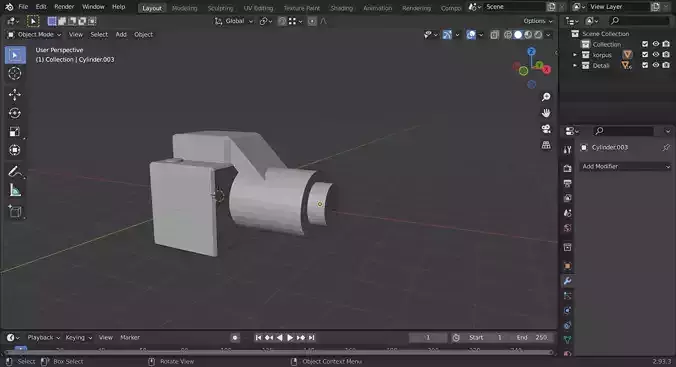Activate the Annotate tool

pos(15,172)
